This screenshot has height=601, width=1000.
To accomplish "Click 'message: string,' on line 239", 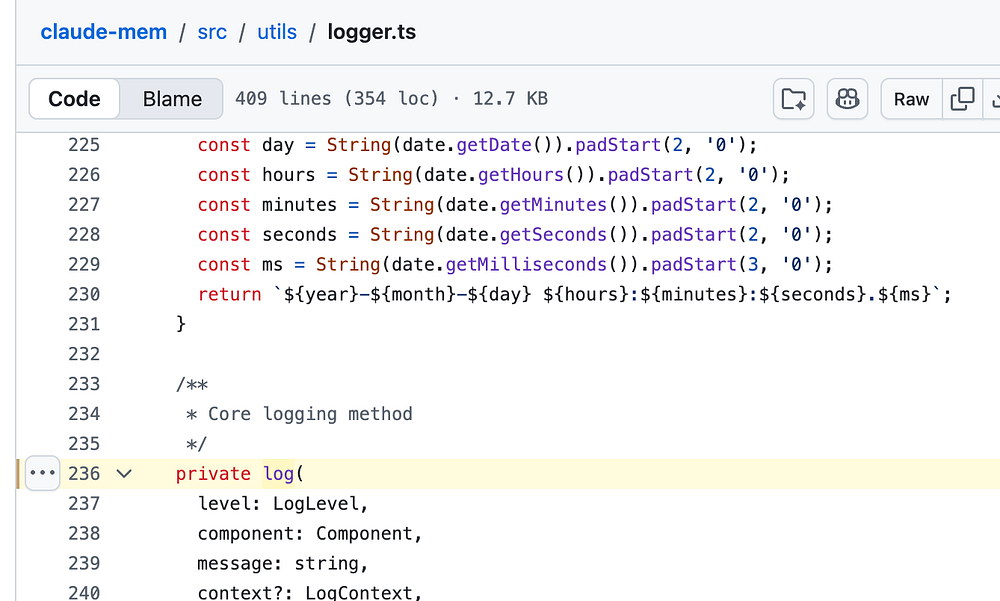I will pos(283,563).
